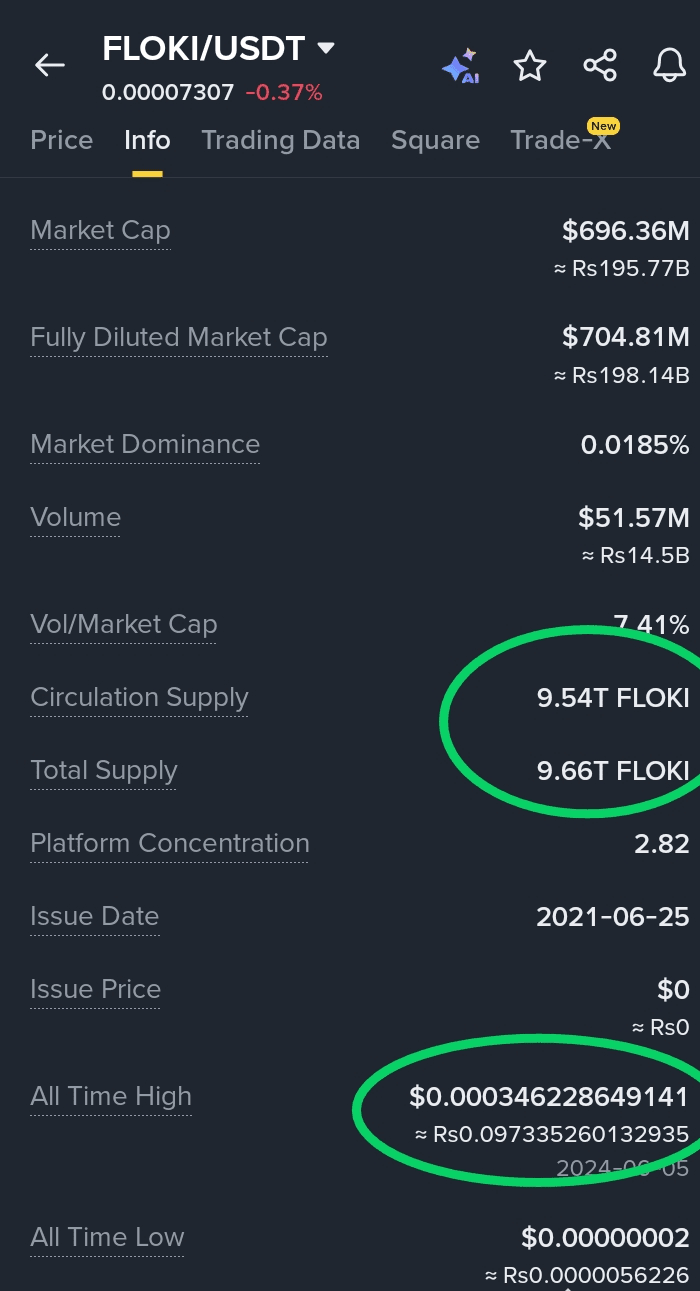Show Platform Concentration info
Image resolution: width=700 pixels, height=1291 pixels.
(170, 843)
